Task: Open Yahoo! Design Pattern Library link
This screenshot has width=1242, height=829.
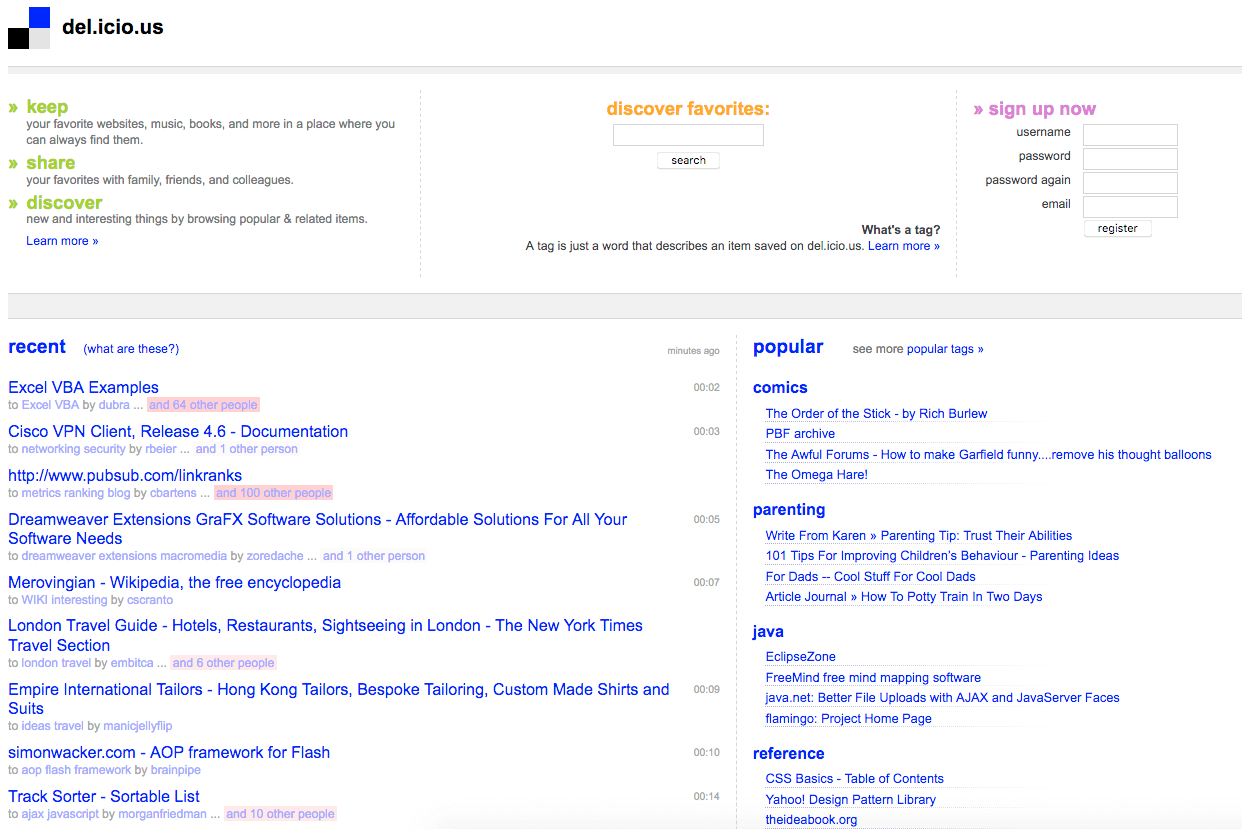Action: click(x=851, y=800)
